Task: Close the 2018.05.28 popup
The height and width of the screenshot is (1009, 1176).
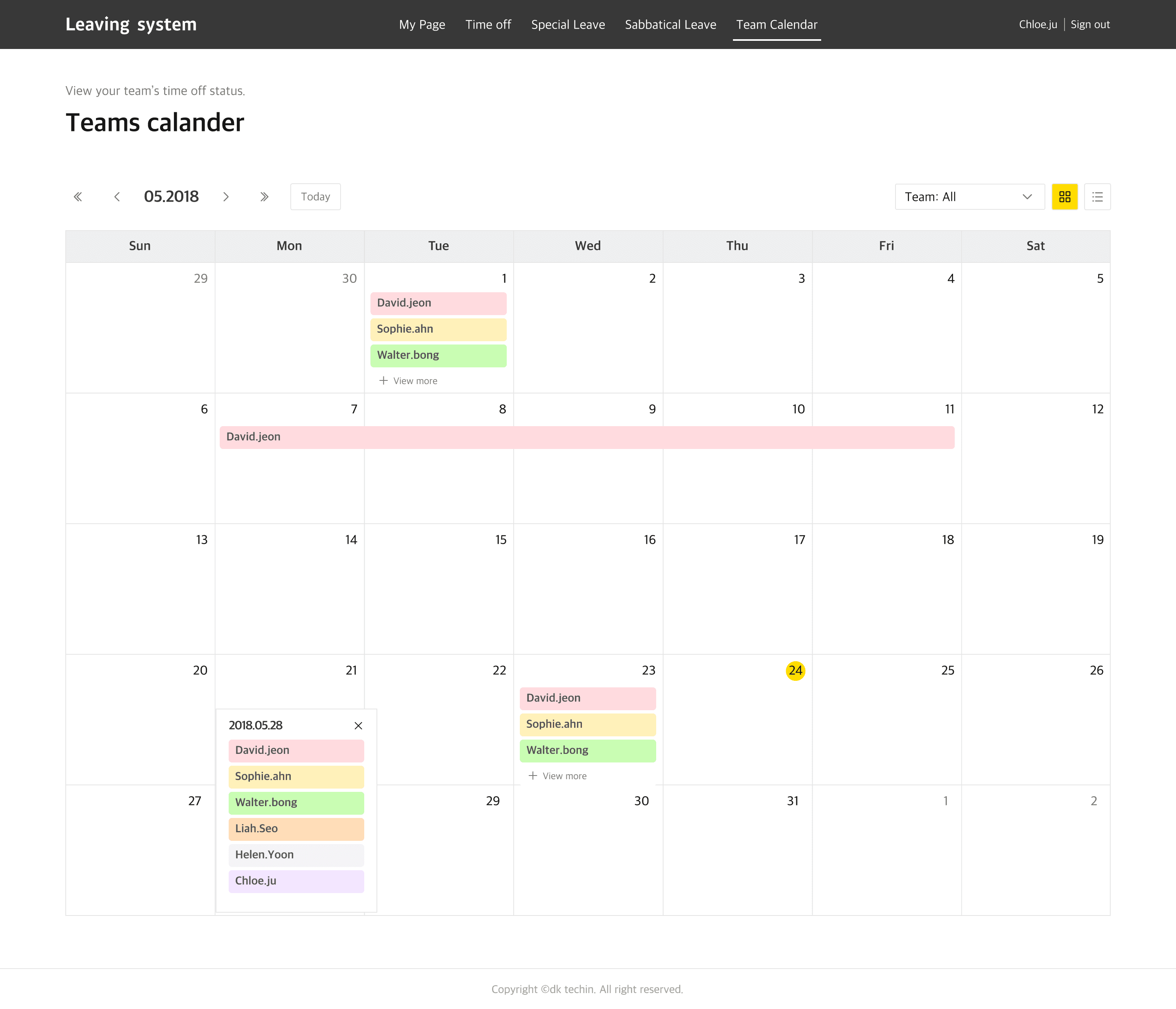Action: click(x=358, y=725)
